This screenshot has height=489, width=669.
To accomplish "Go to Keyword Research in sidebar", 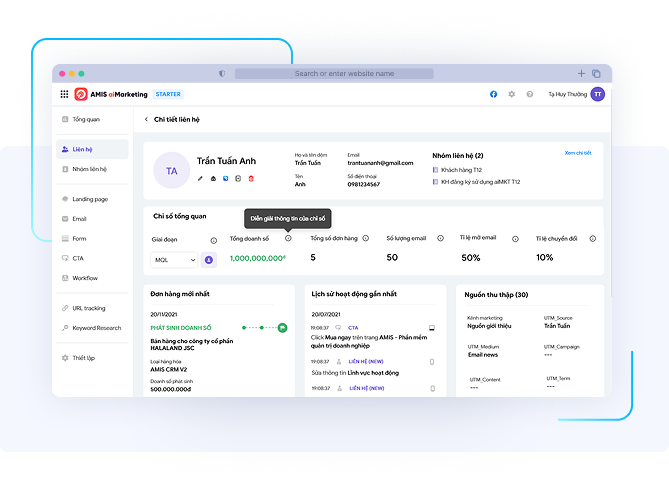I will point(95,328).
